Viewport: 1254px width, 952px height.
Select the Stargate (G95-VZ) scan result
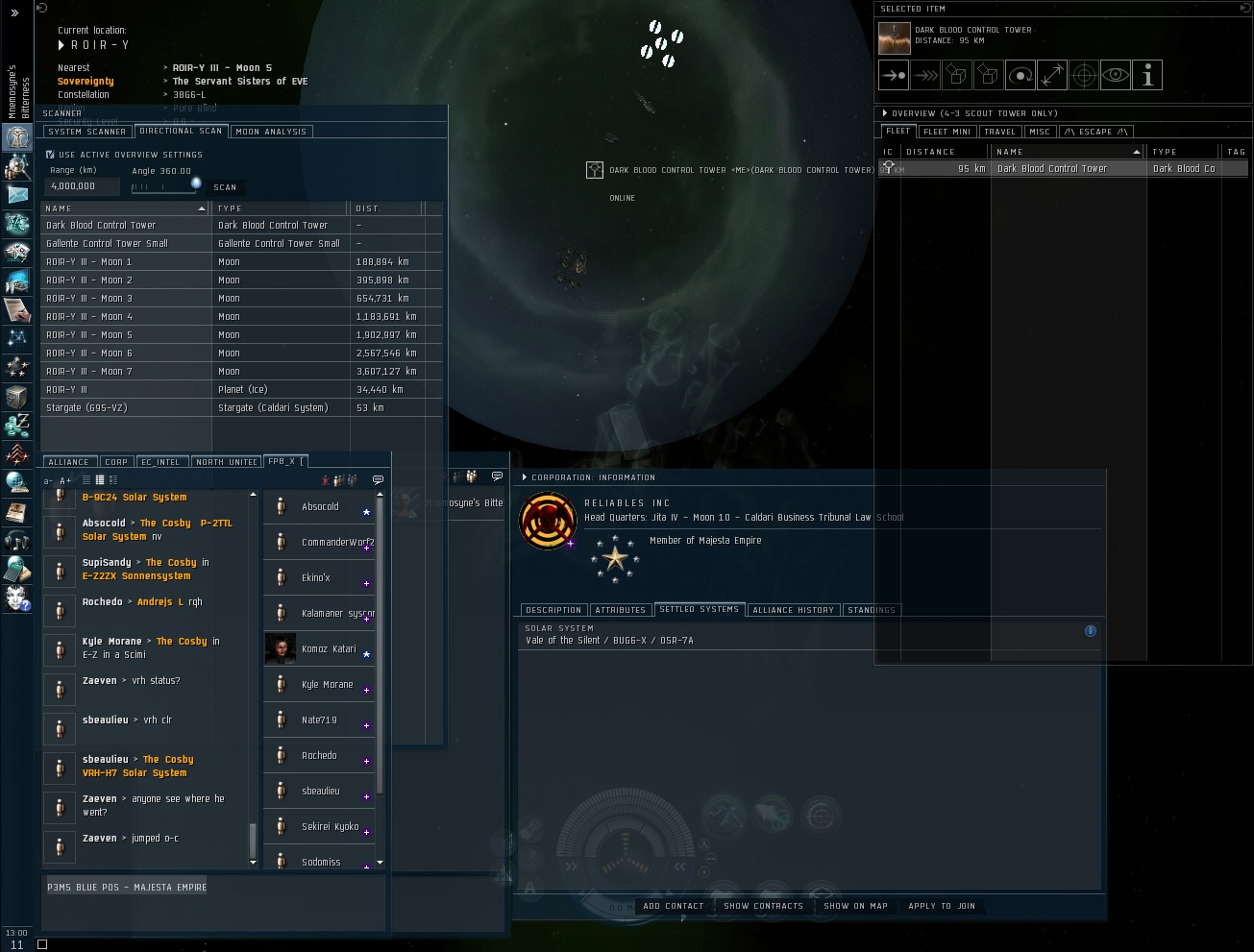(x=241, y=407)
